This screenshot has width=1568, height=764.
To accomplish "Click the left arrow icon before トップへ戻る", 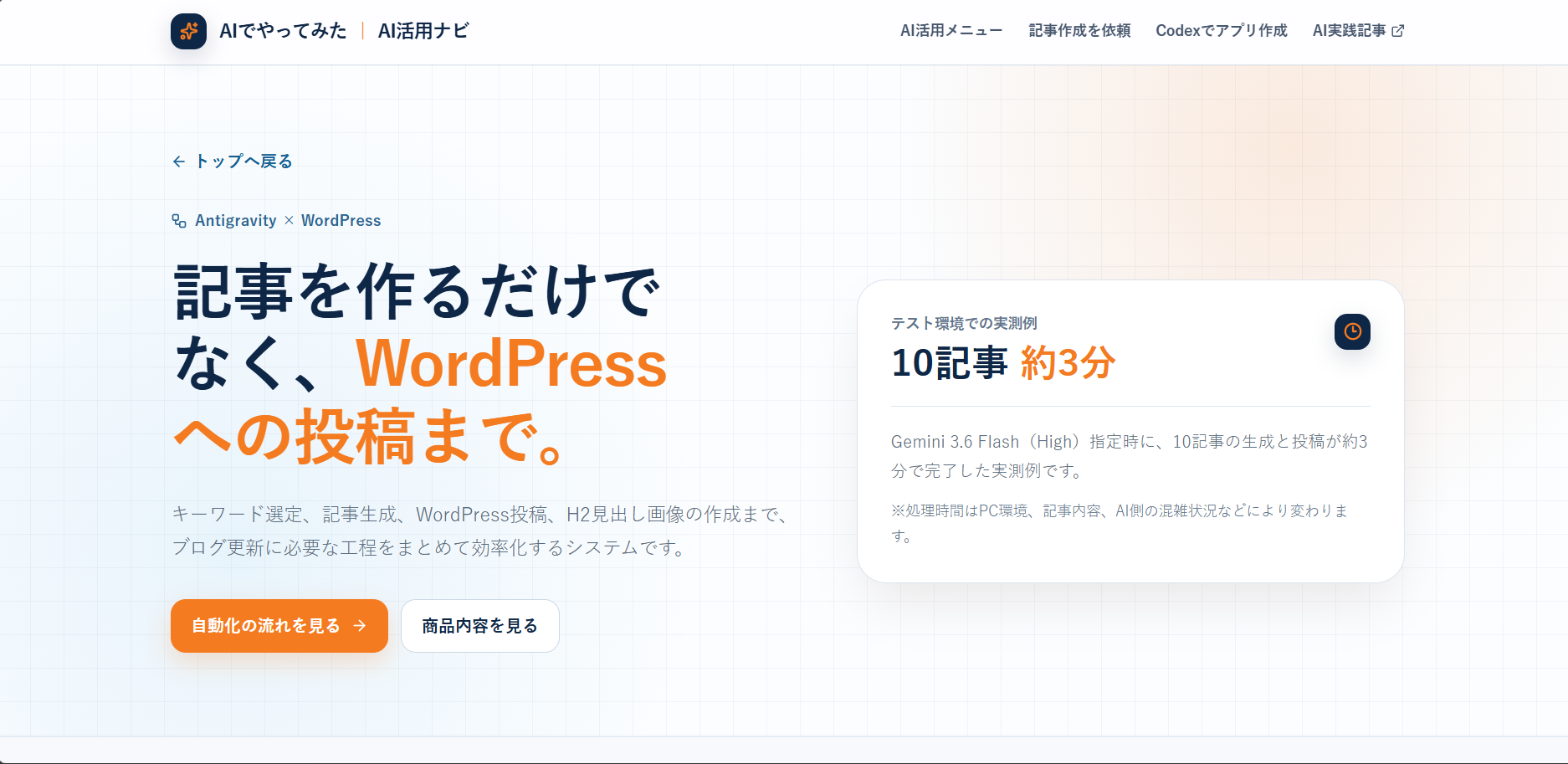I will [x=178, y=162].
